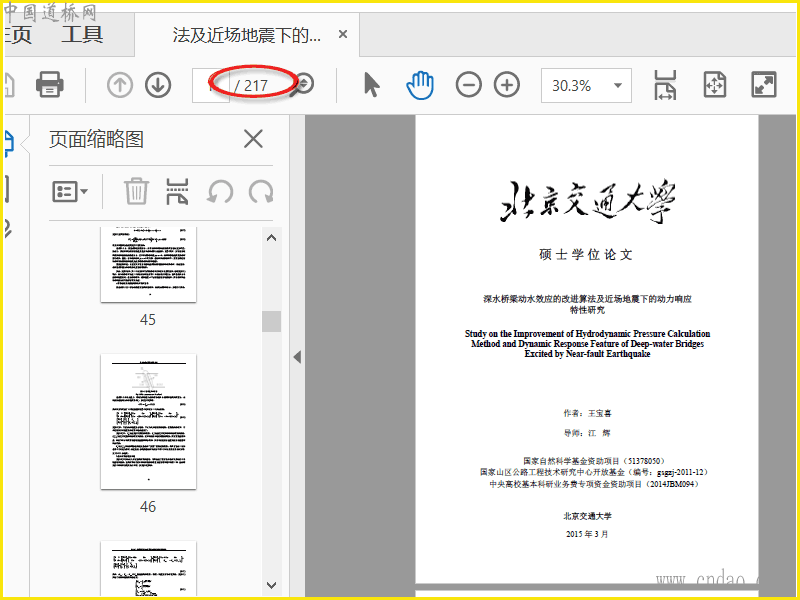The image size is (800, 600).
Task: Go to next page with down arrow
Action: pos(158,85)
